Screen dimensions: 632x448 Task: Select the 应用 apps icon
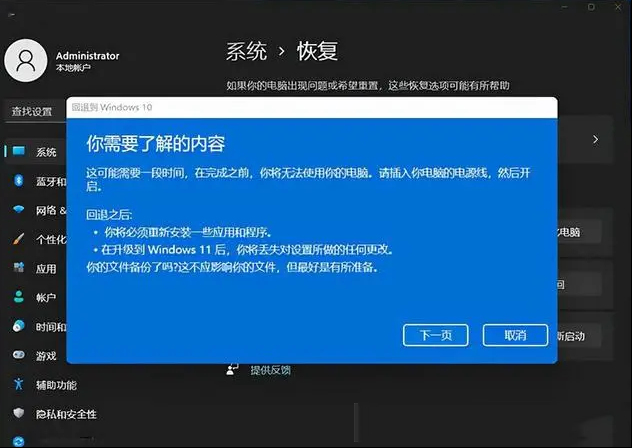coord(19,267)
